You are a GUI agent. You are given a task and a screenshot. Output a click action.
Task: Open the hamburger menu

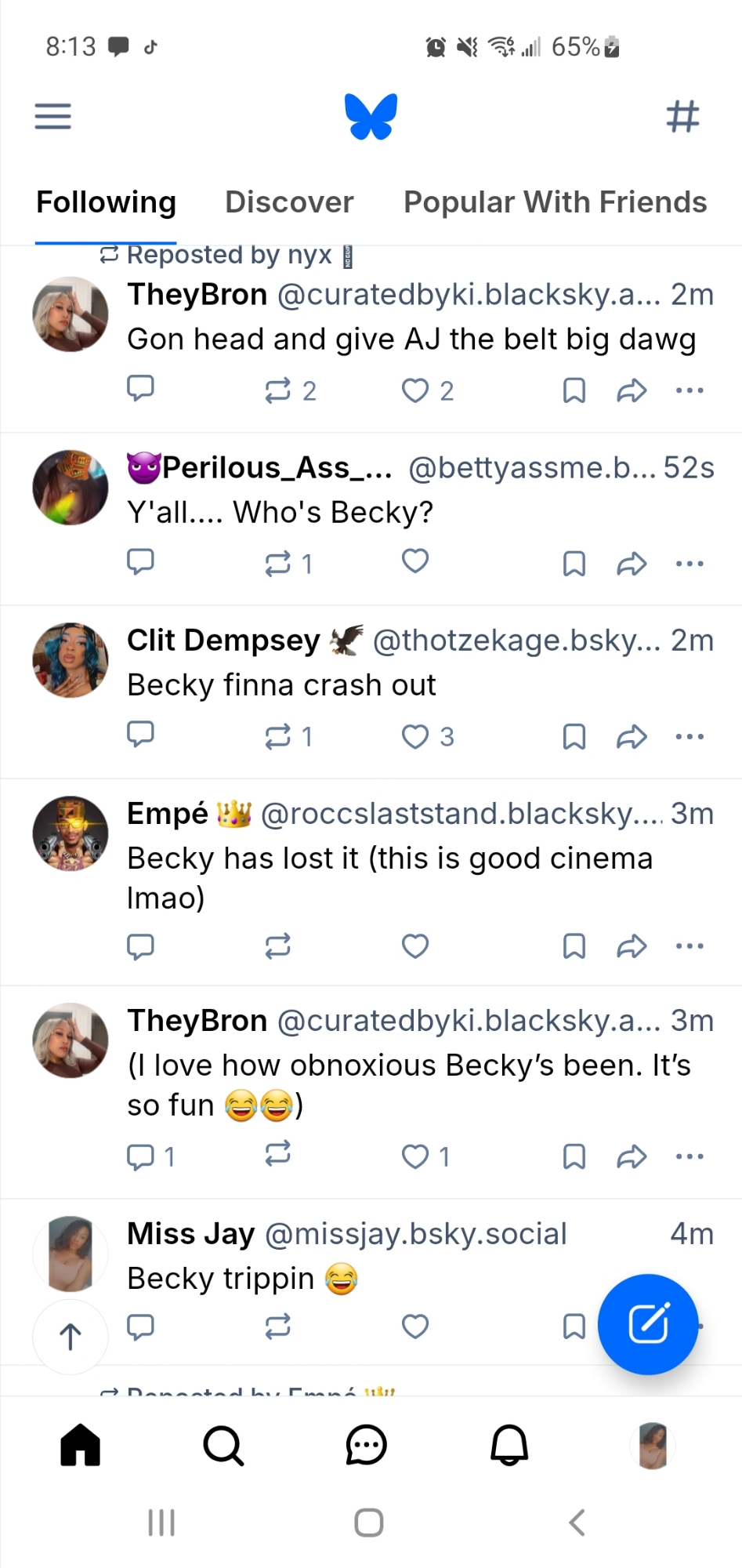pos(52,116)
